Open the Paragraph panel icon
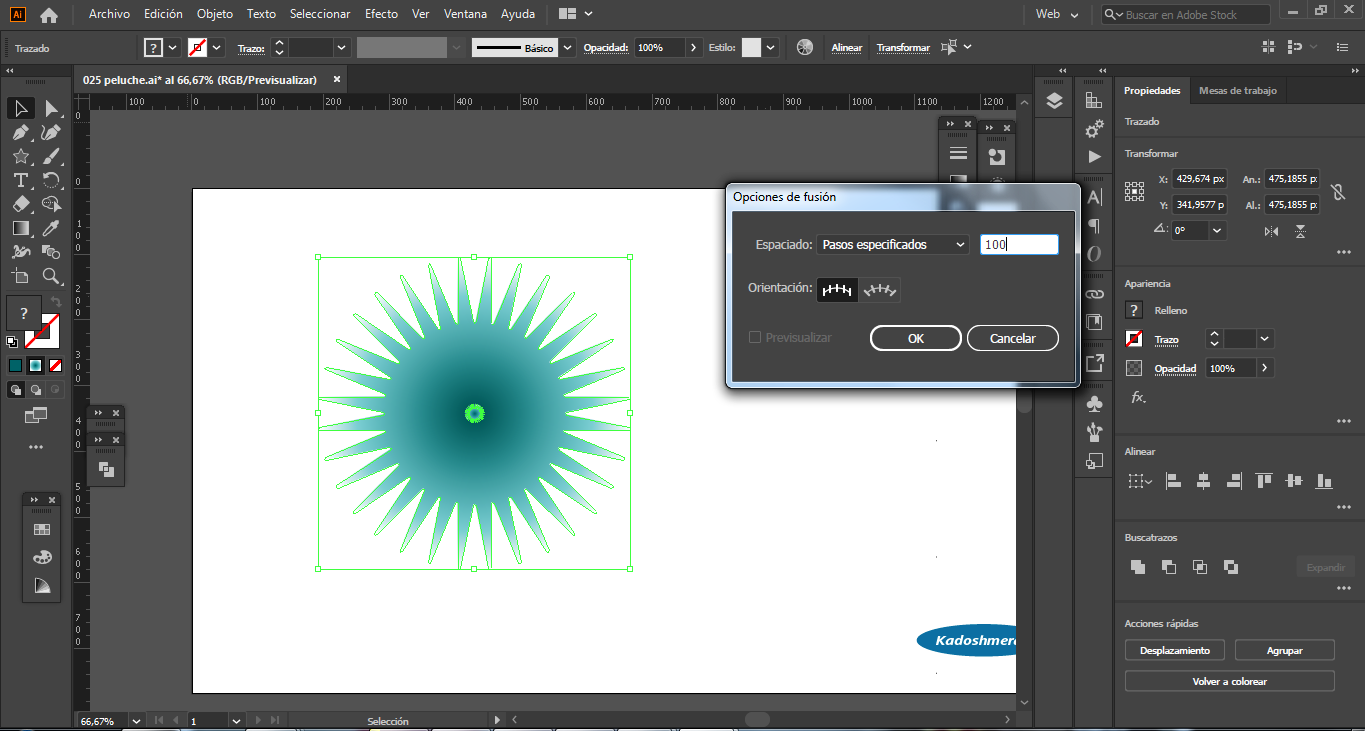This screenshot has width=1365, height=731. click(1094, 225)
